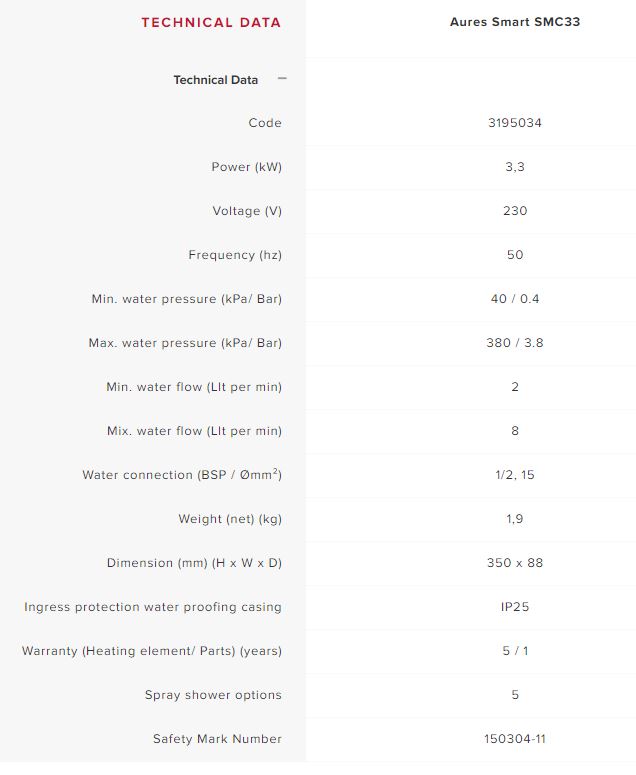
Task: Click the red TECHNICAL DATA heading
Action: coord(211,22)
